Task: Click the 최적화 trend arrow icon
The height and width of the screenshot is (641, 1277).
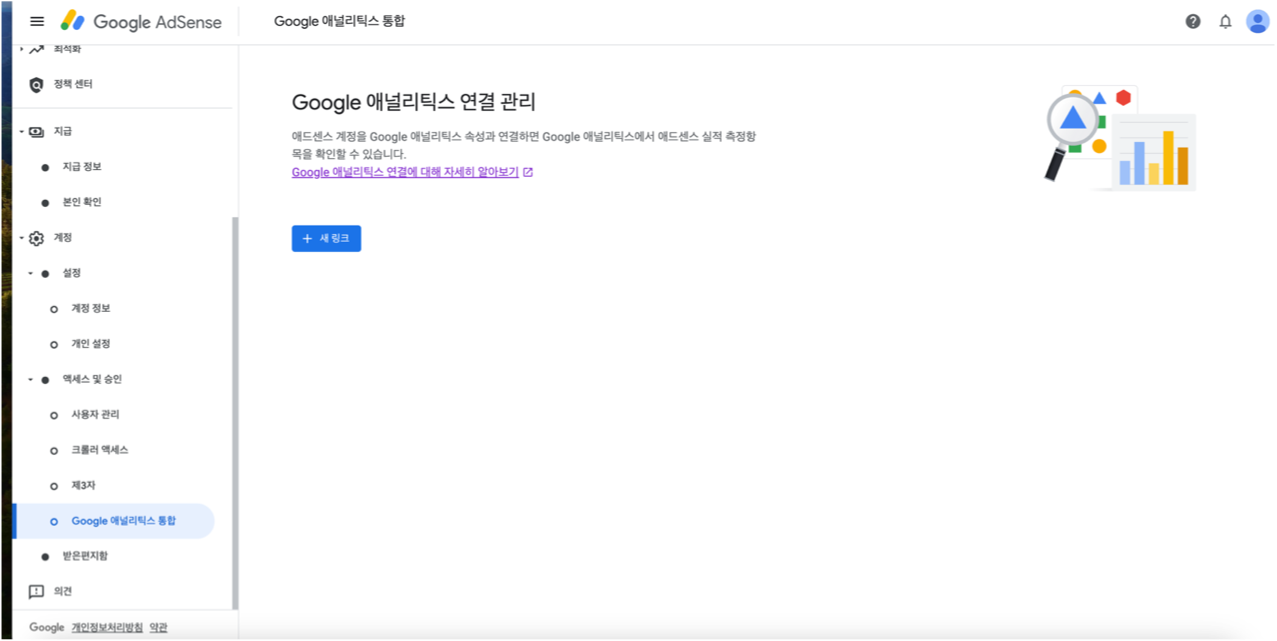Action: point(36,49)
